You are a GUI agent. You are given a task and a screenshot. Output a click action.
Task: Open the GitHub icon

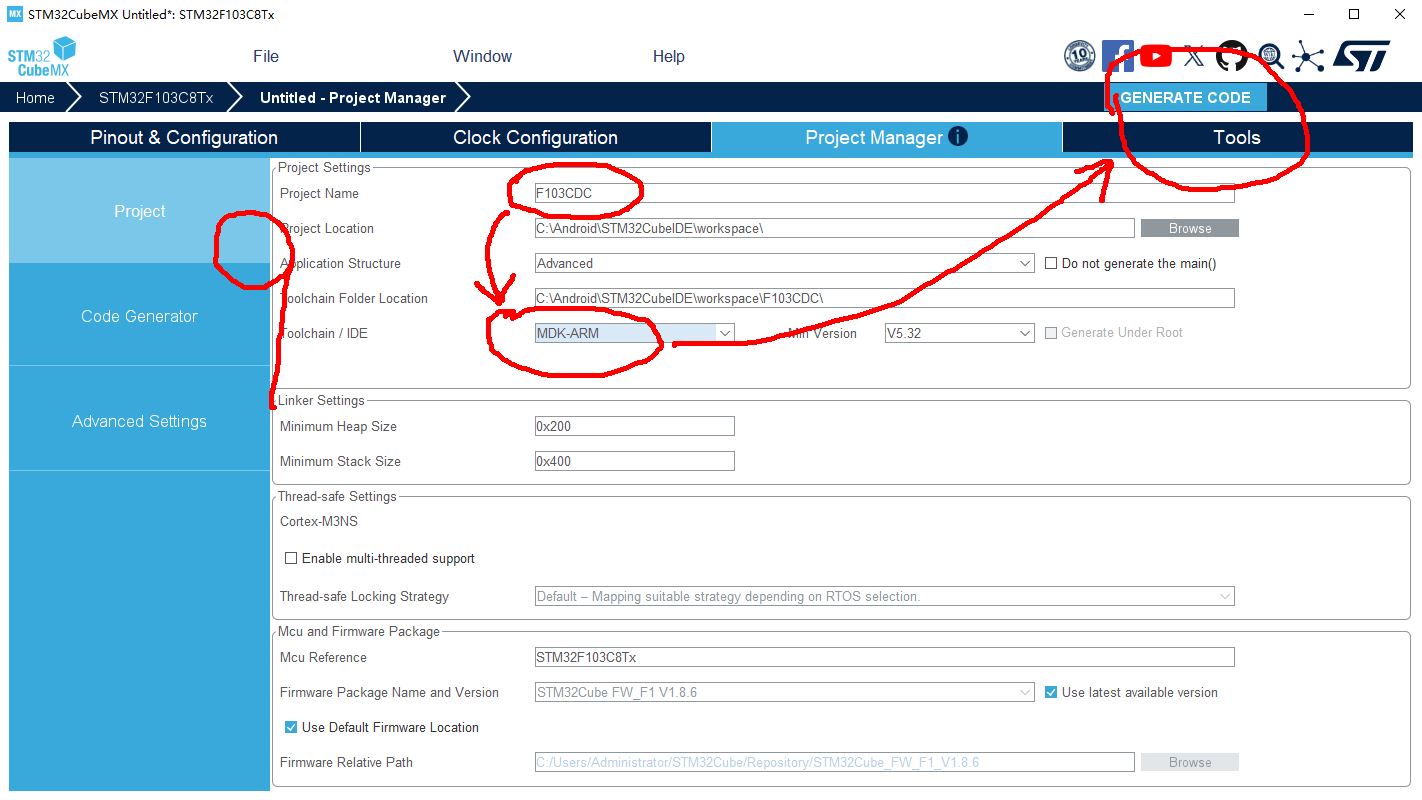(x=1232, y=56)
